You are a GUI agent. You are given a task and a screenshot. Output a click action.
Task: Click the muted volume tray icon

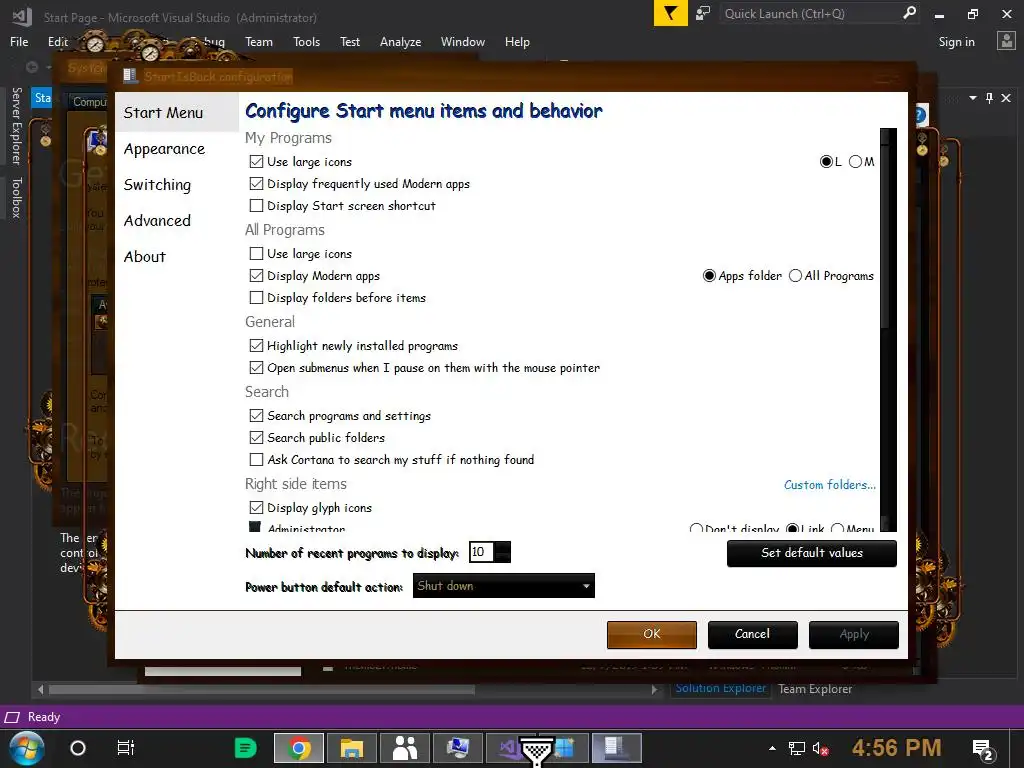coord(820,748)
